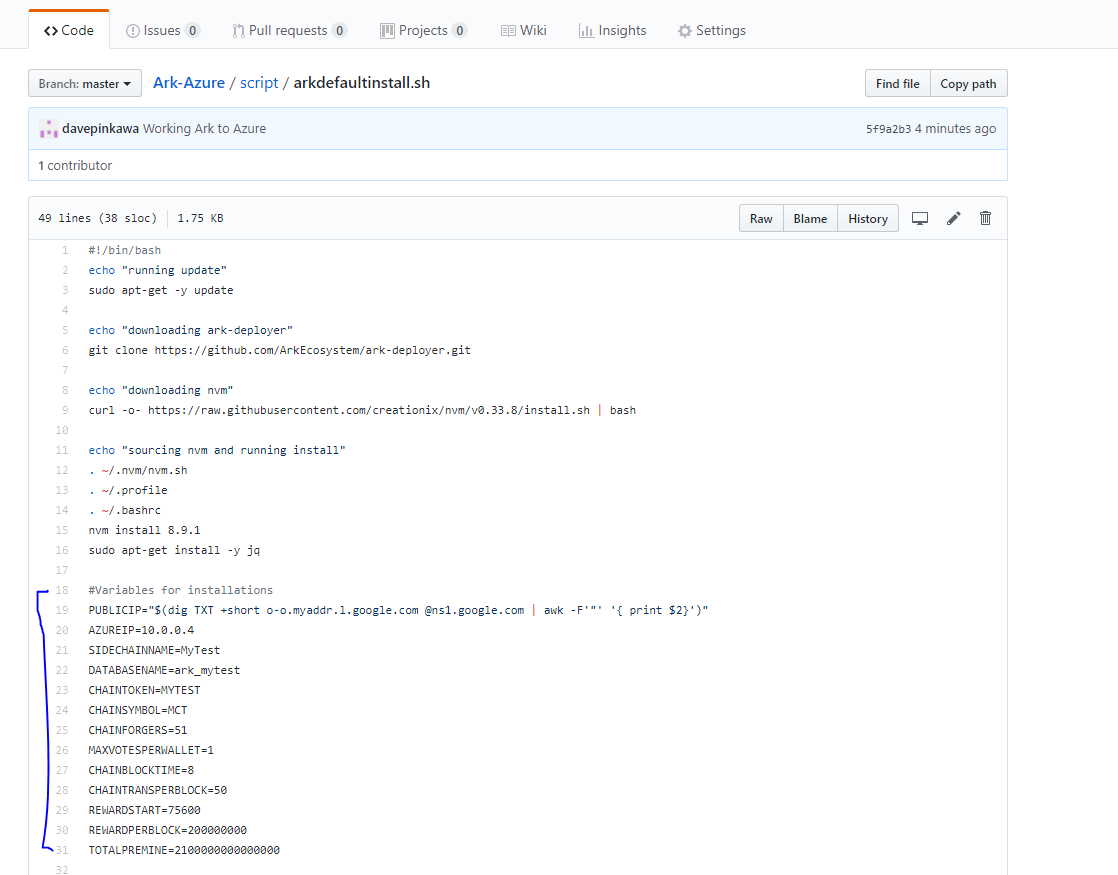Open the Branch: master dropdown
The height and width of the screenshot is (875, 1118).
(x=84, y=83)
